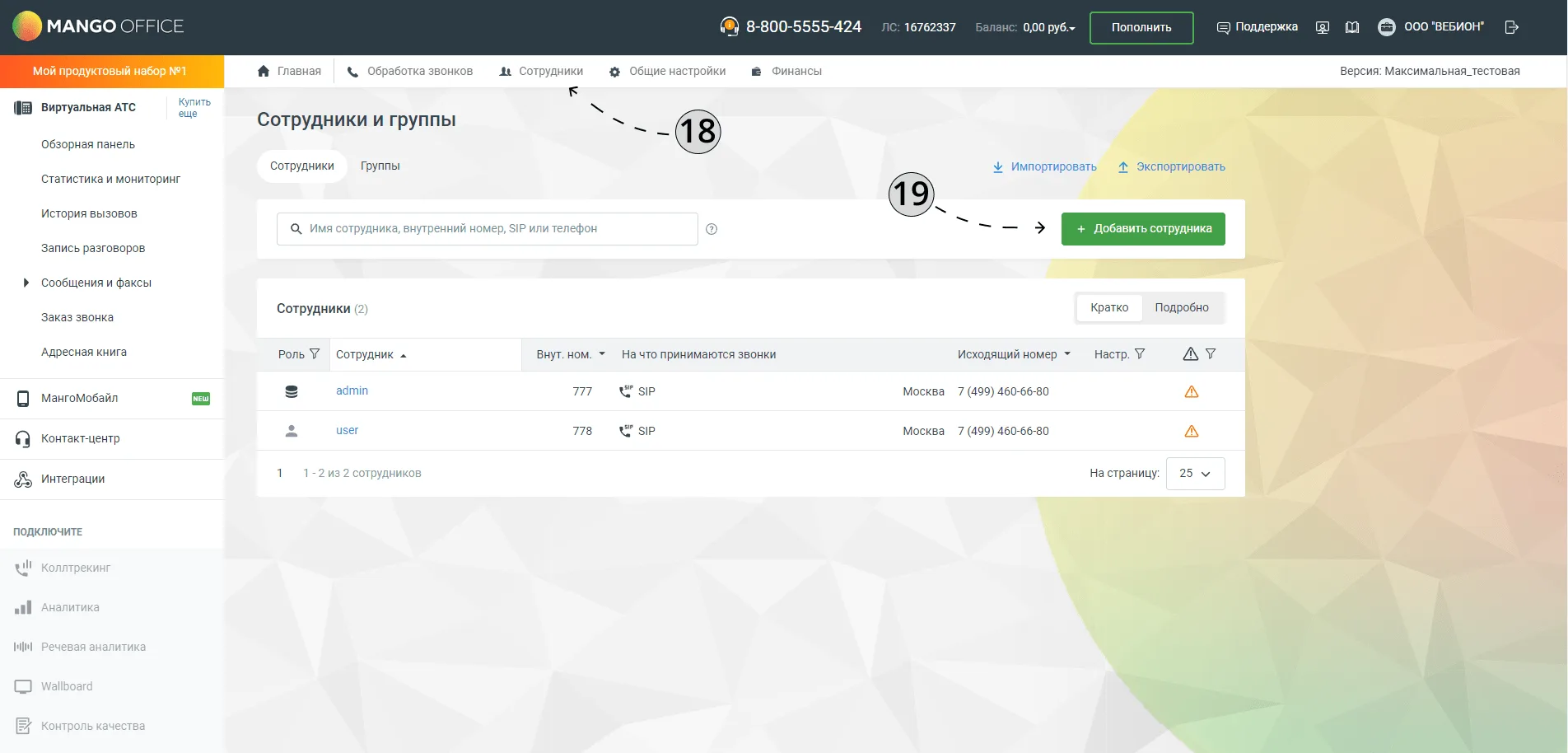Click the help question mark beside search

[712, 229]
